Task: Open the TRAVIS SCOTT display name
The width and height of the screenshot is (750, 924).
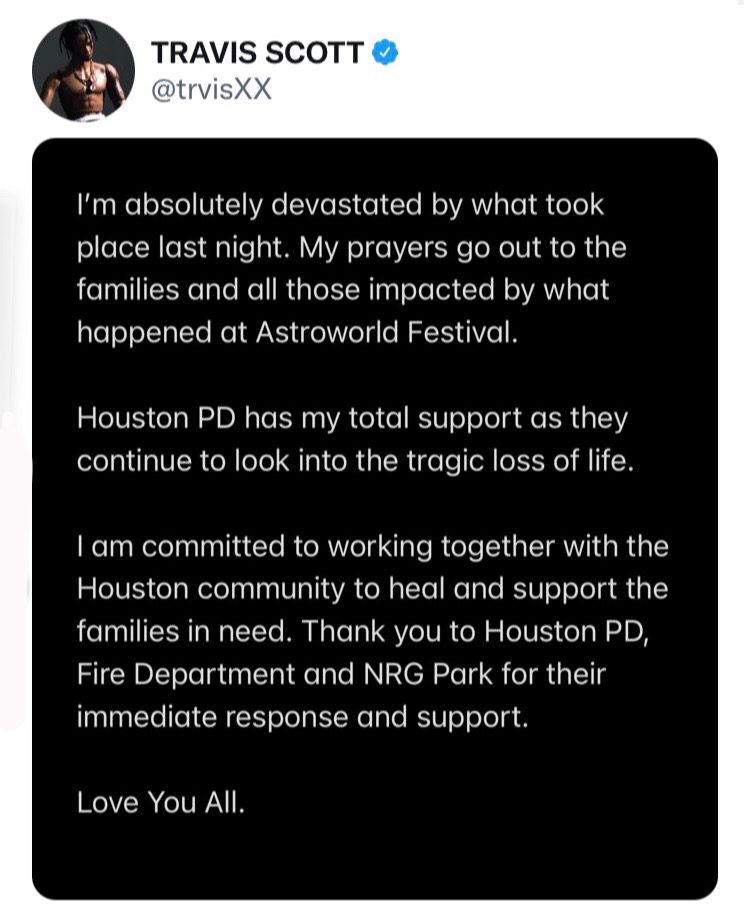Action: coord(257,52)
